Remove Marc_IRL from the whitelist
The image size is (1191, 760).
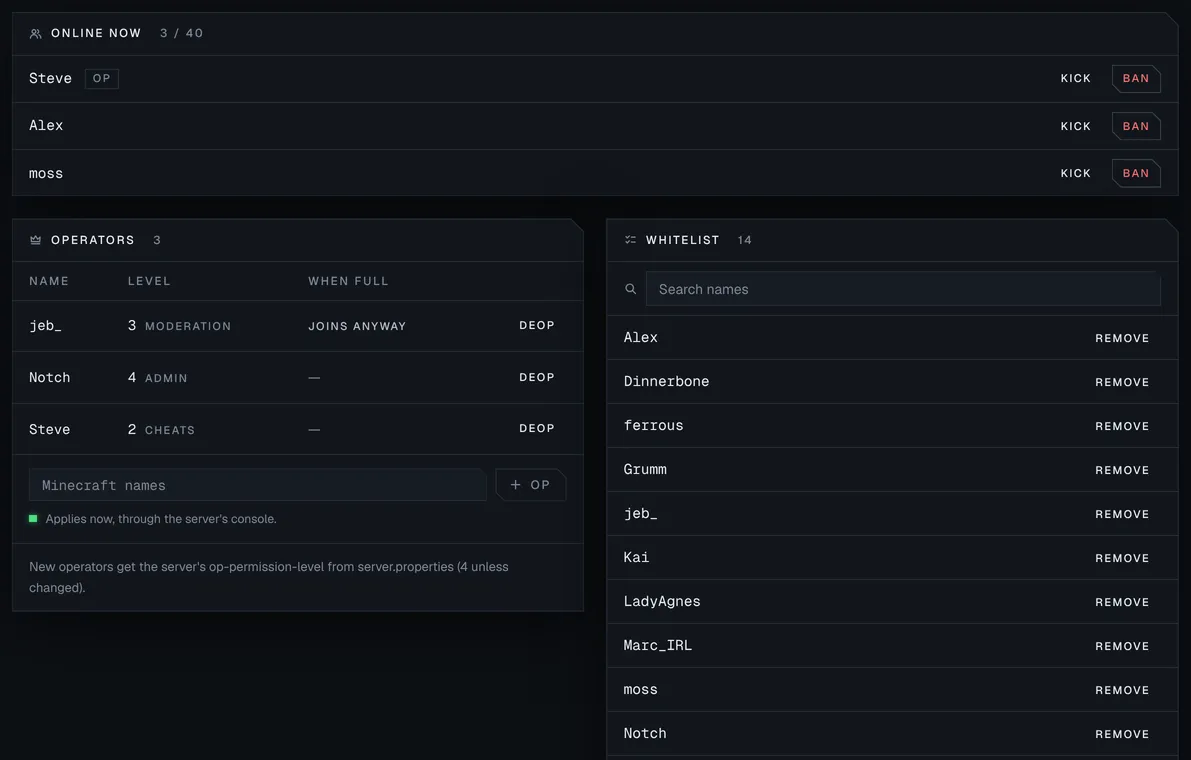[1122, 646]
